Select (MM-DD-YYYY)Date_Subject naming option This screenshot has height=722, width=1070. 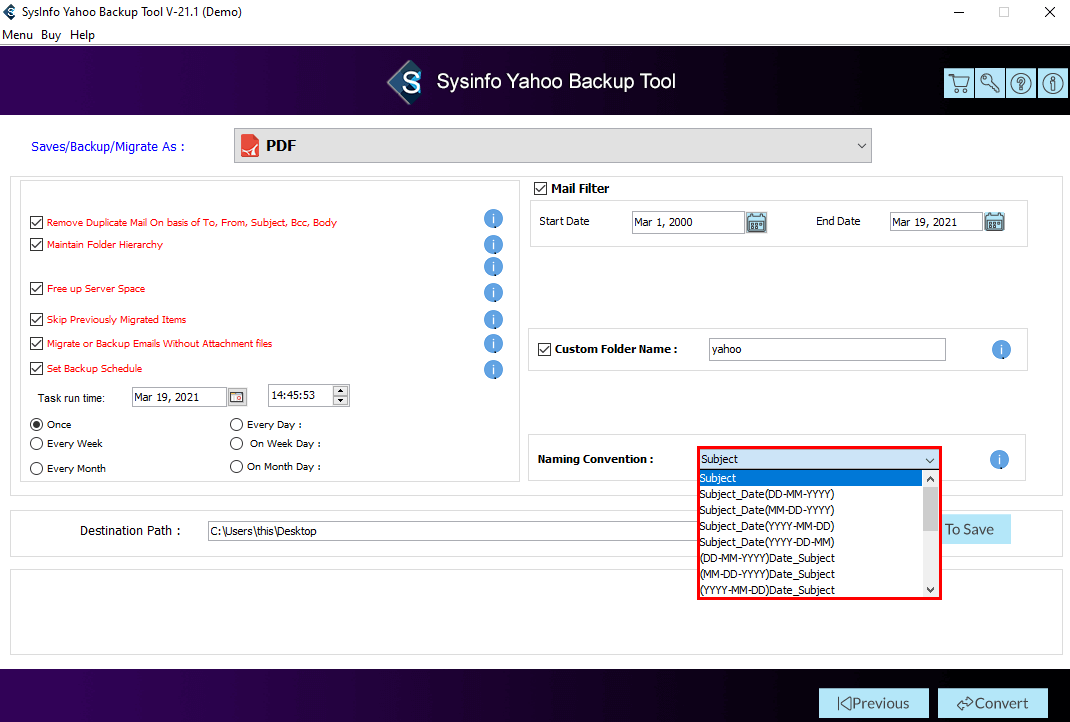[x=767, y=574]
